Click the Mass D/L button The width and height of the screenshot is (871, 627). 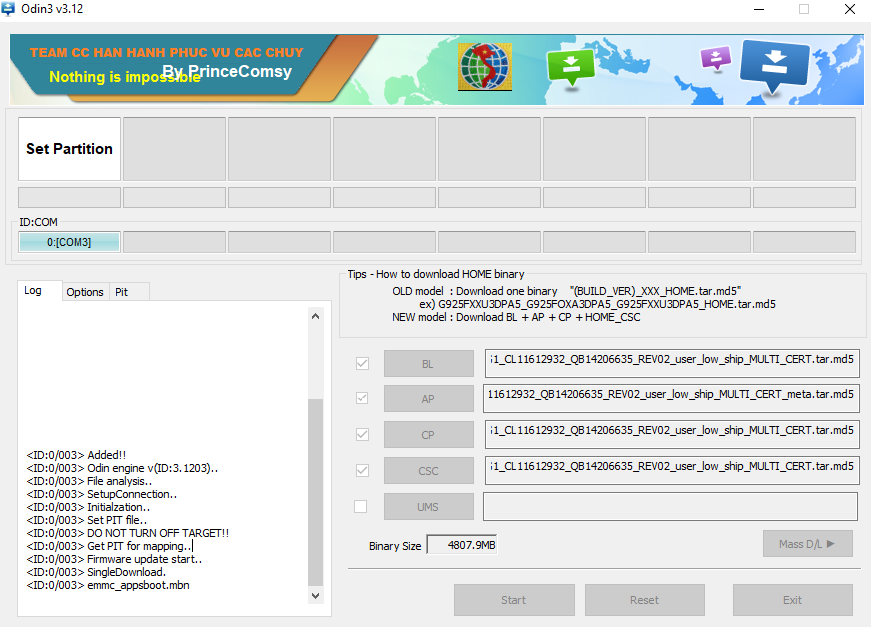pos(808,544)
